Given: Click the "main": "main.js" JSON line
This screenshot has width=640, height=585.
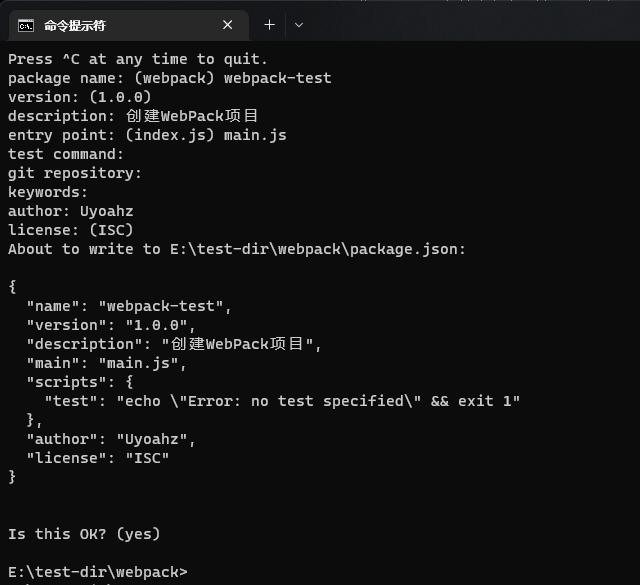Looking at the screenshot, I should click(107, 363).
